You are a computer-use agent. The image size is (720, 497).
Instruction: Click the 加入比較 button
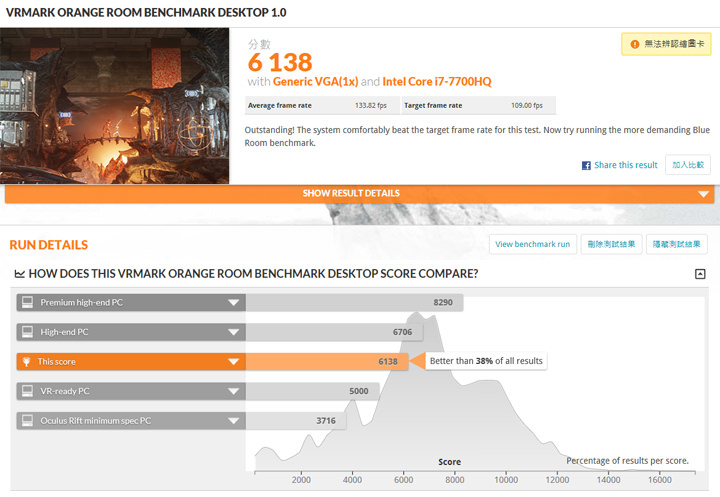click(687, 165)
